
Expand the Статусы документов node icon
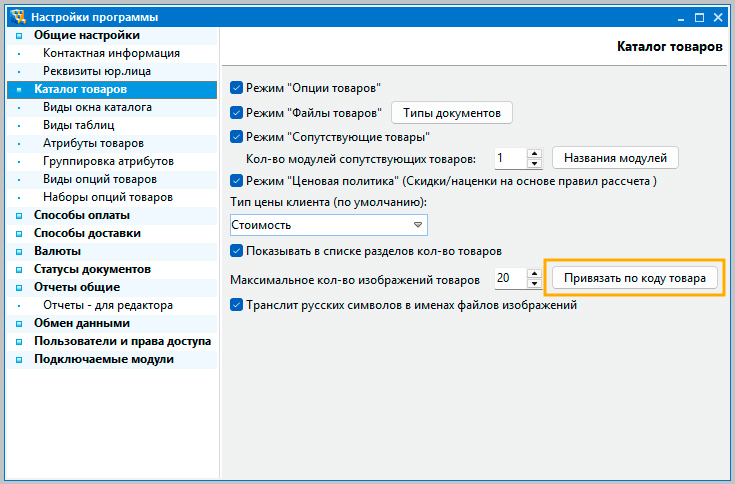pos(19,269)
